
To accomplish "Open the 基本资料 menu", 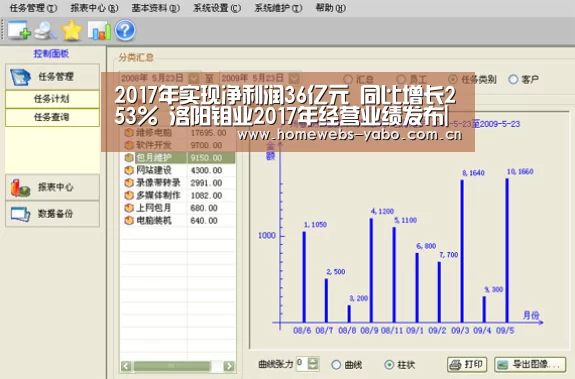I will click(155, 8).
